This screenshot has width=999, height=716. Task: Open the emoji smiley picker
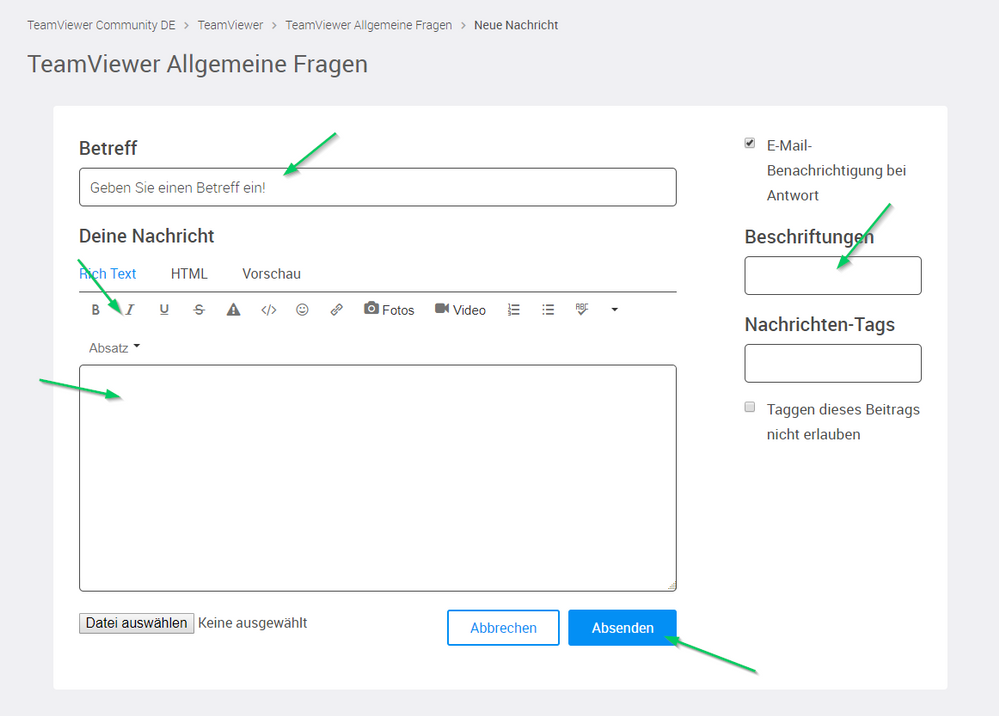(x=303, y=310)
